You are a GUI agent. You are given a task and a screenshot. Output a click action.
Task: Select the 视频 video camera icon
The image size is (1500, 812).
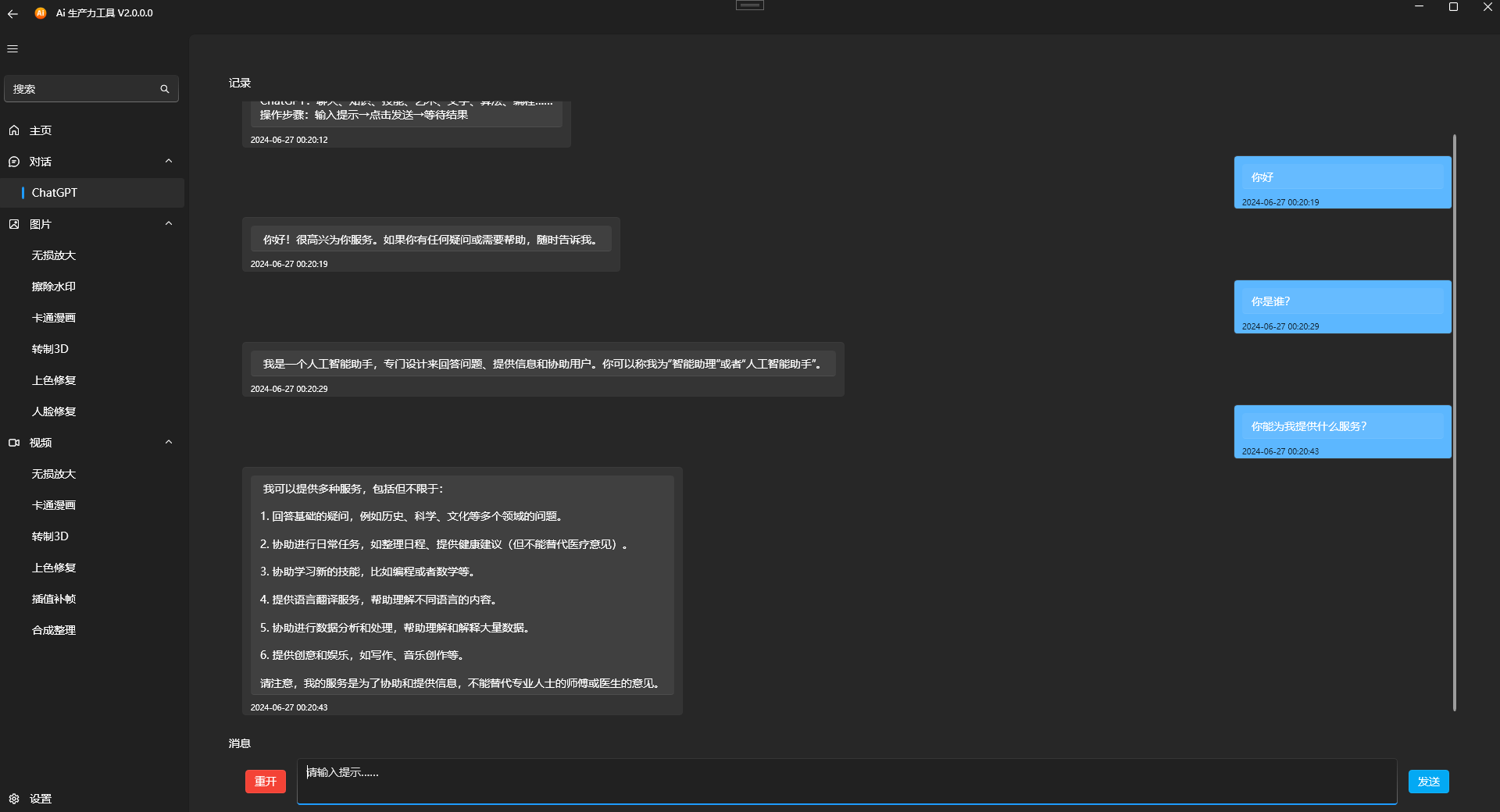coord(14,443)
